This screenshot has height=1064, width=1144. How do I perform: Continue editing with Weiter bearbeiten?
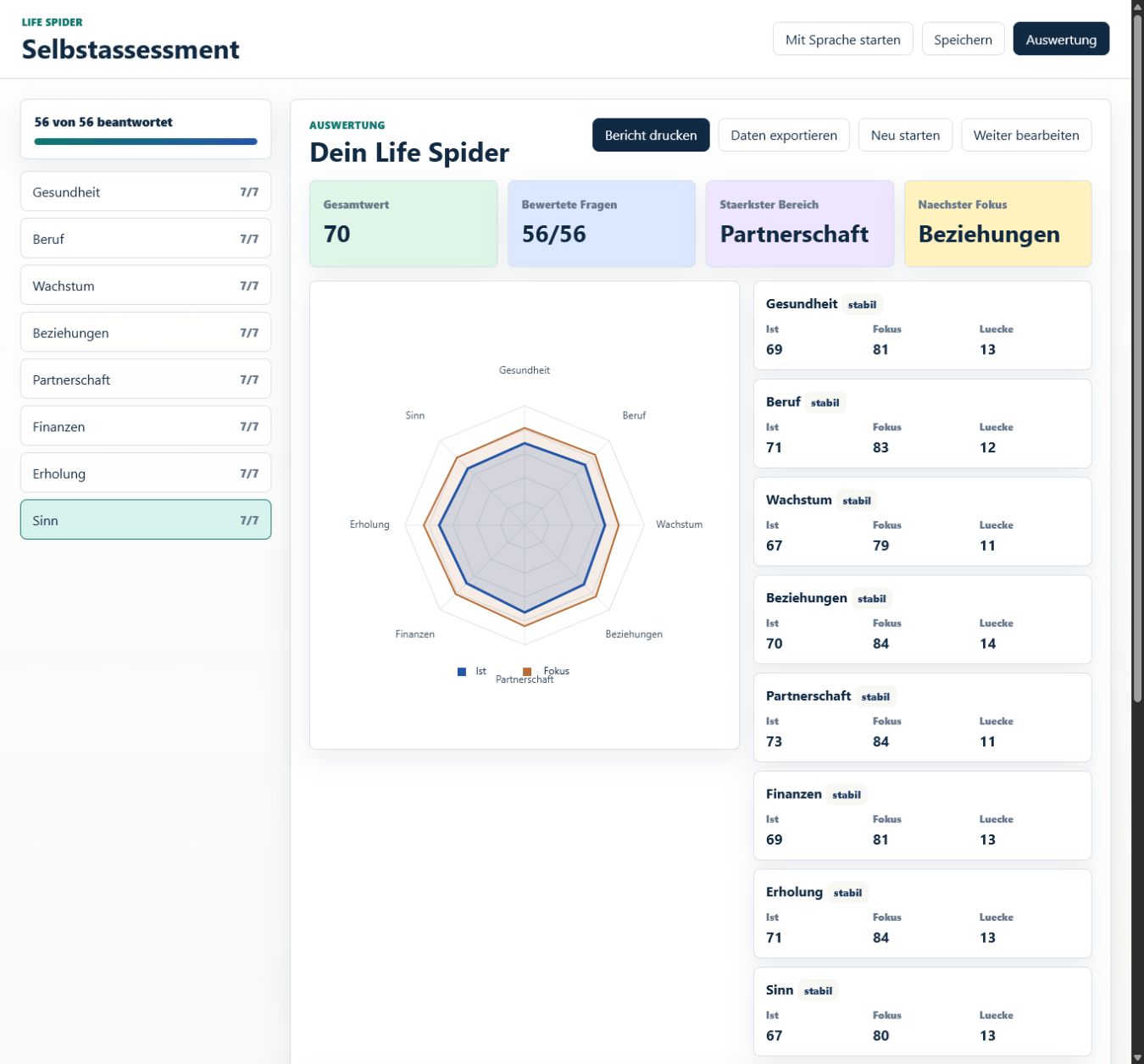[1026, 136]
